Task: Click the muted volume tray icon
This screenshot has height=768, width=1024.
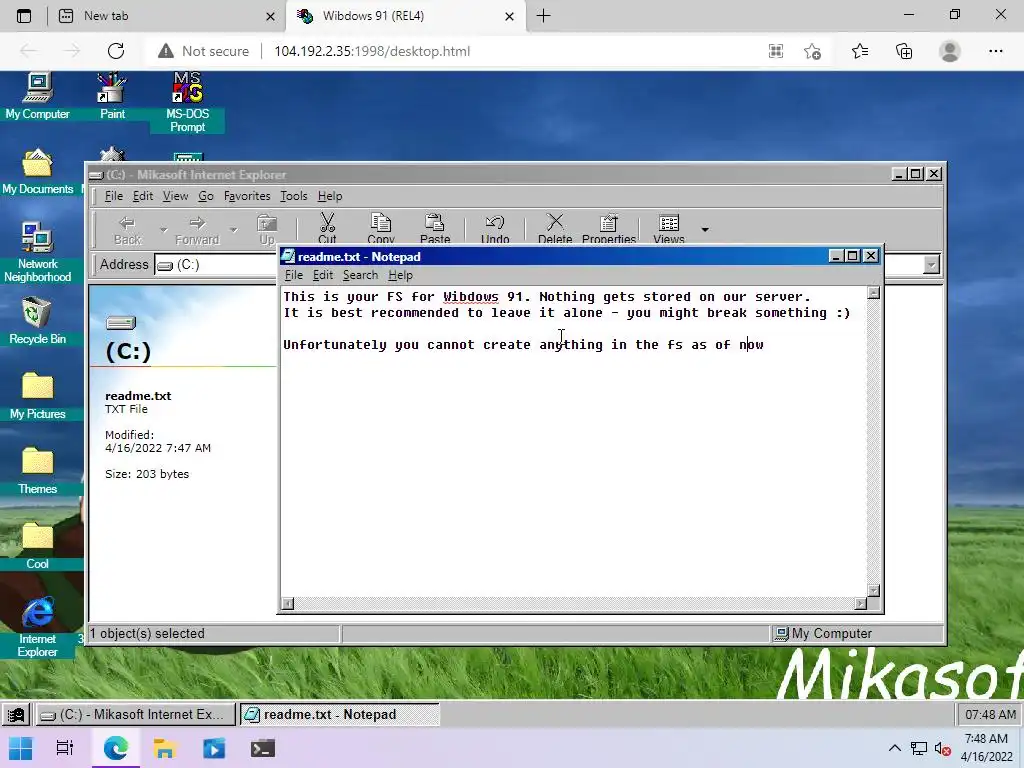Action: (x=942, y=748)
